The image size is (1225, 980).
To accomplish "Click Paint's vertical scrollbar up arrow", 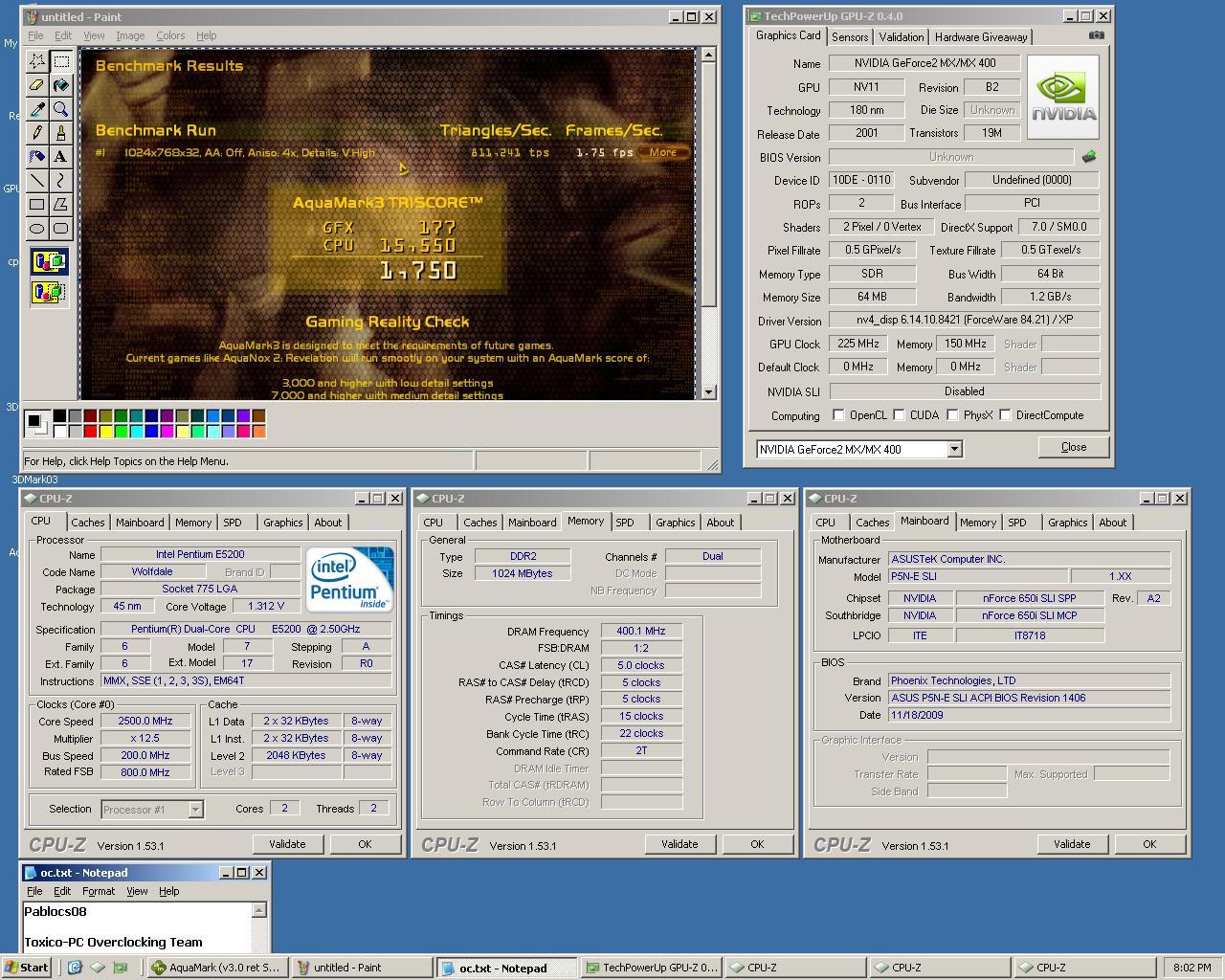I will (x=708, y=55).
